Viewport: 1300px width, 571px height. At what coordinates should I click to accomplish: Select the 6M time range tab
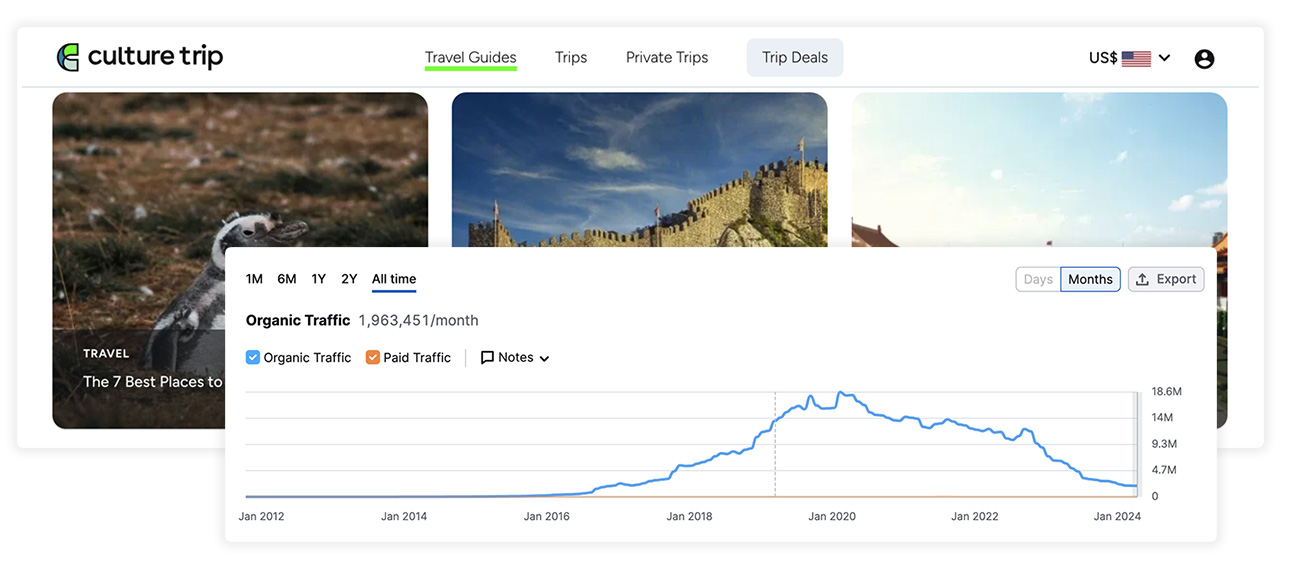click(287, 279)
